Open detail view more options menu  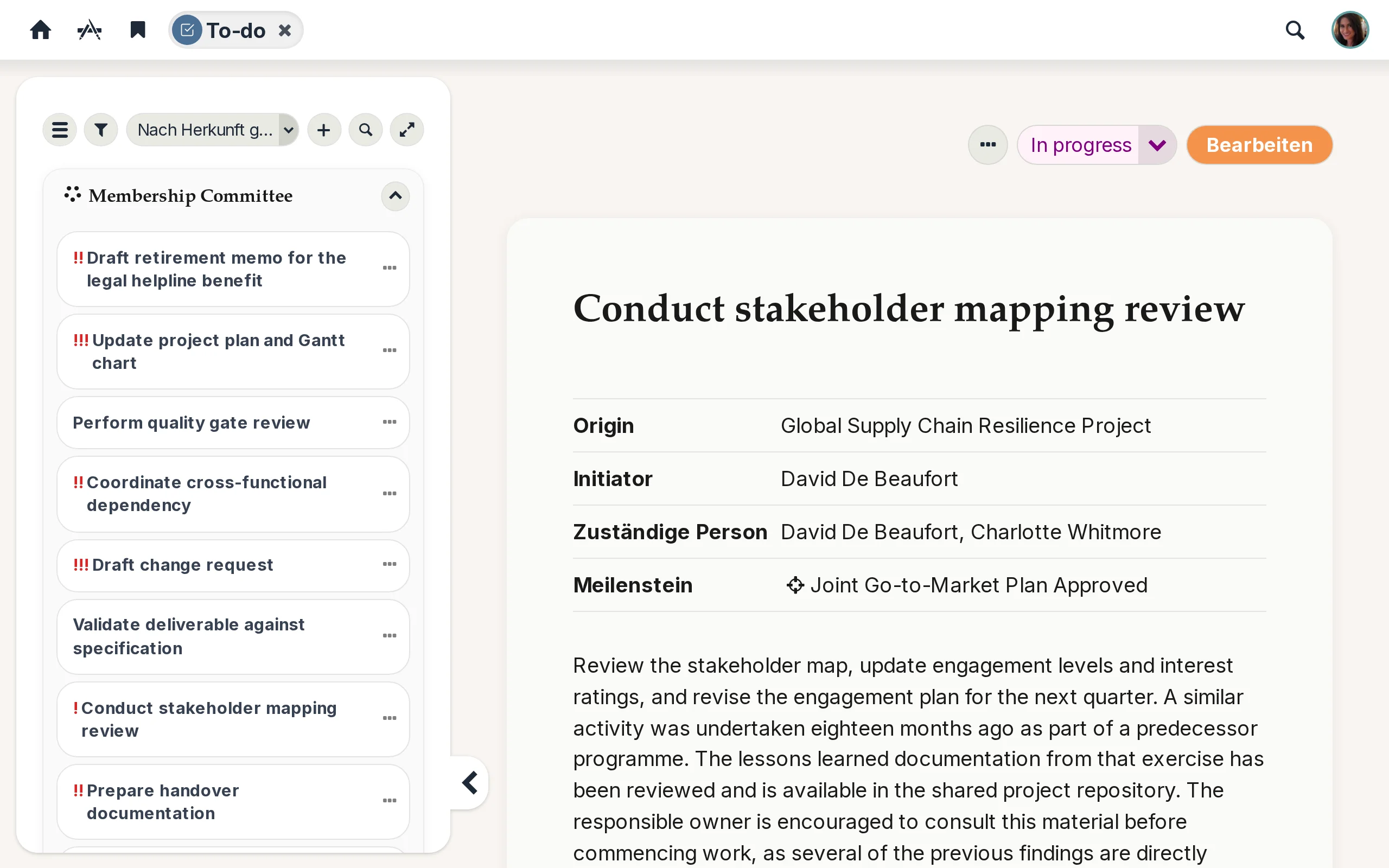pos(988,145)
